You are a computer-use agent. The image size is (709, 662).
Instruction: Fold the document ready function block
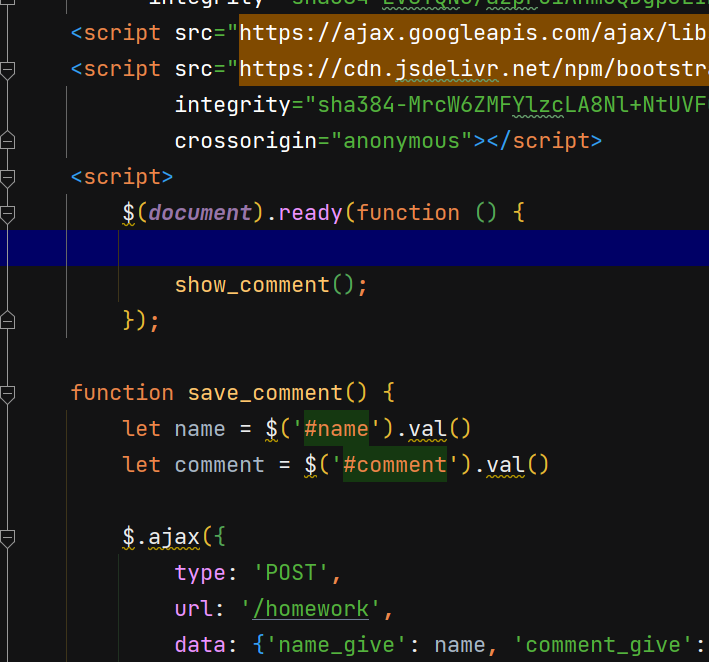pyautogui.click(x=7, y=213)
